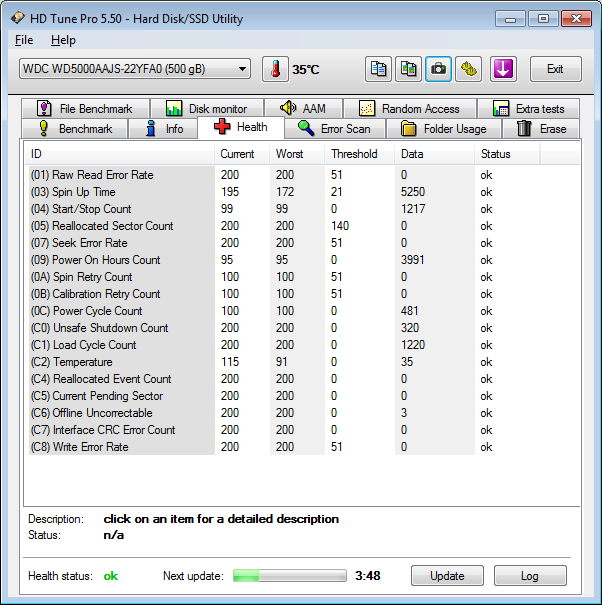Click the copy screenshot to clipboard icon
The height and width of the screenshot is (605, 602).
coord(408,69)
